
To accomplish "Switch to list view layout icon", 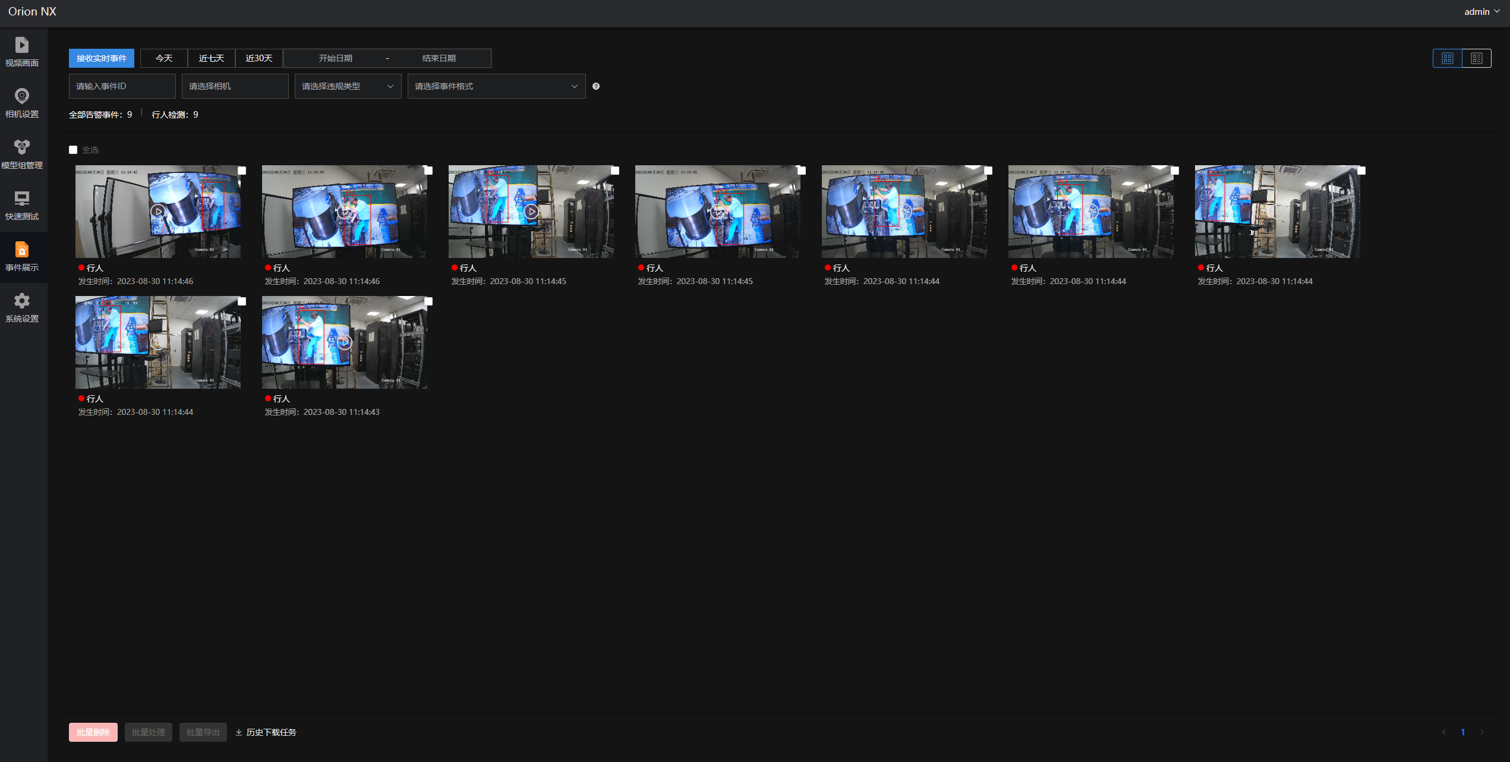I will tap(1476, 58).
